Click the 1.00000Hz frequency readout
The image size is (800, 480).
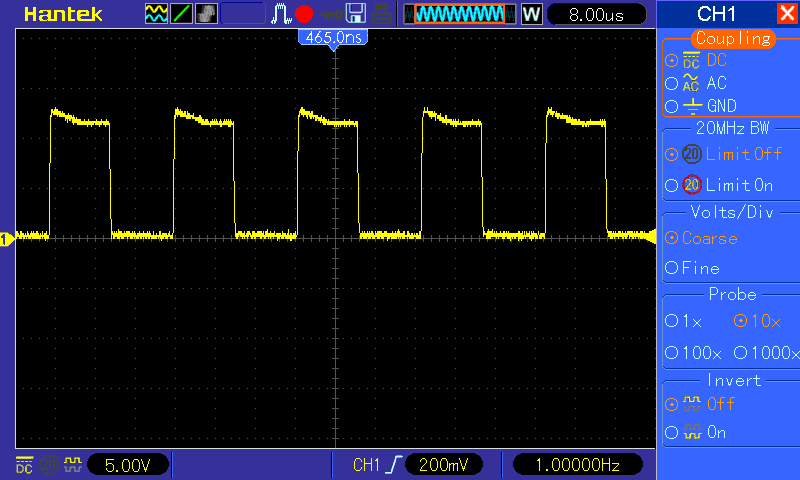tap(577, 465)
